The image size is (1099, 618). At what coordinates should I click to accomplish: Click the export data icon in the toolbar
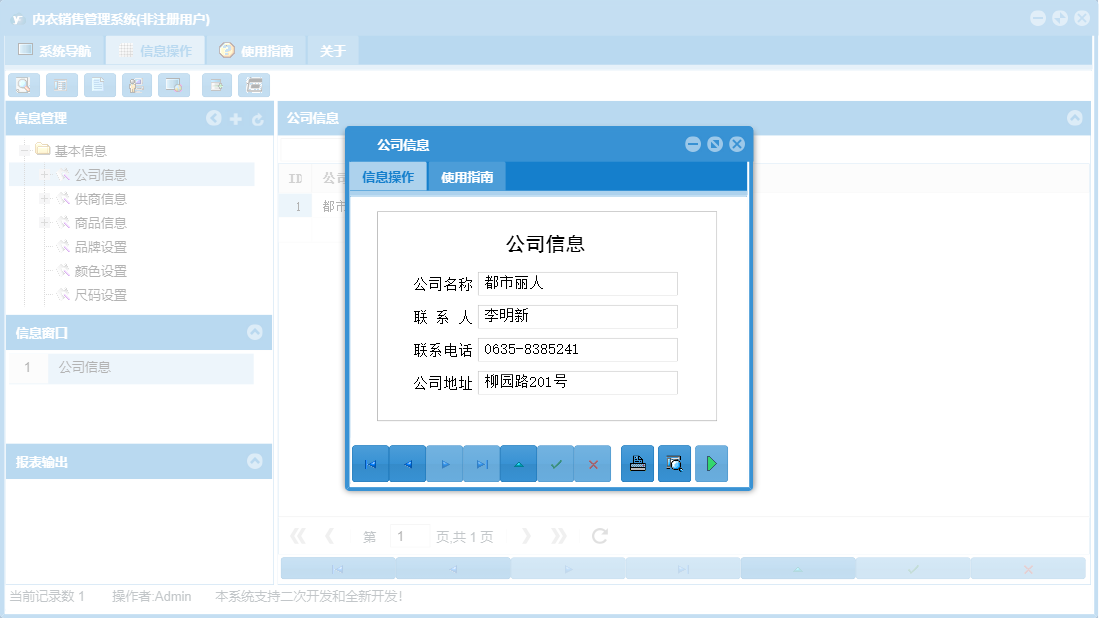coord(216,85)
